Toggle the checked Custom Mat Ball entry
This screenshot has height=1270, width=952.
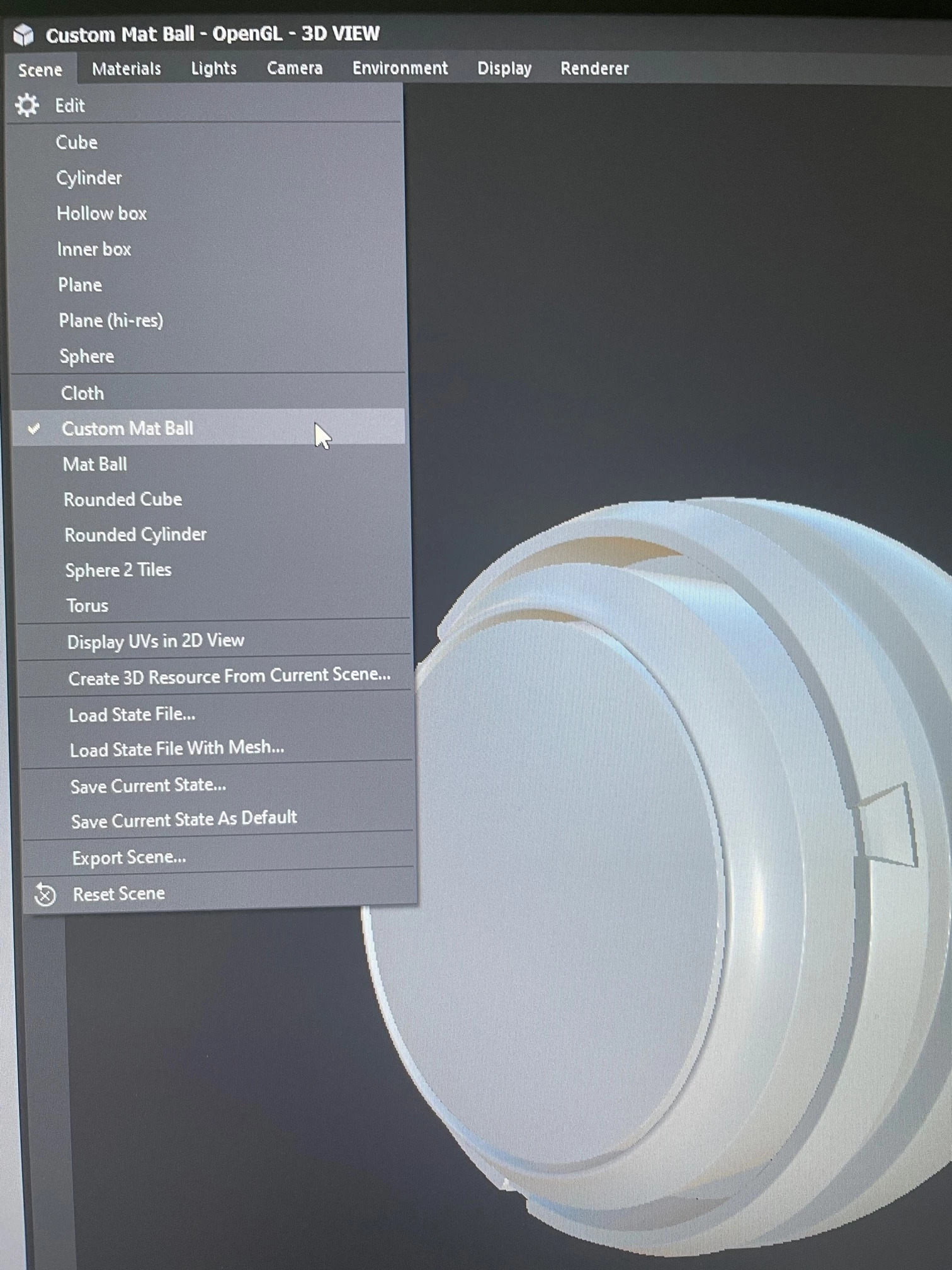pos(208,428)
